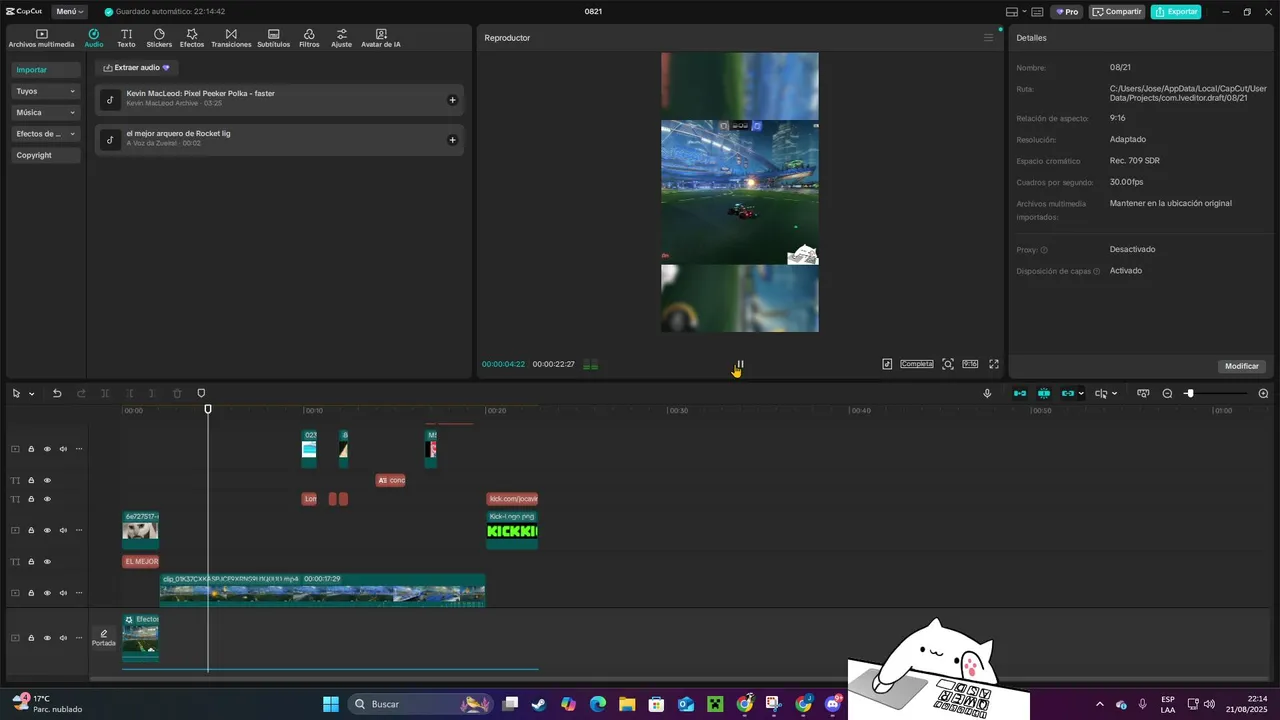Open the linkage options chevron
This screenshot has width=1280, height=720.
pyautogui.click(x=1081, y=394)
